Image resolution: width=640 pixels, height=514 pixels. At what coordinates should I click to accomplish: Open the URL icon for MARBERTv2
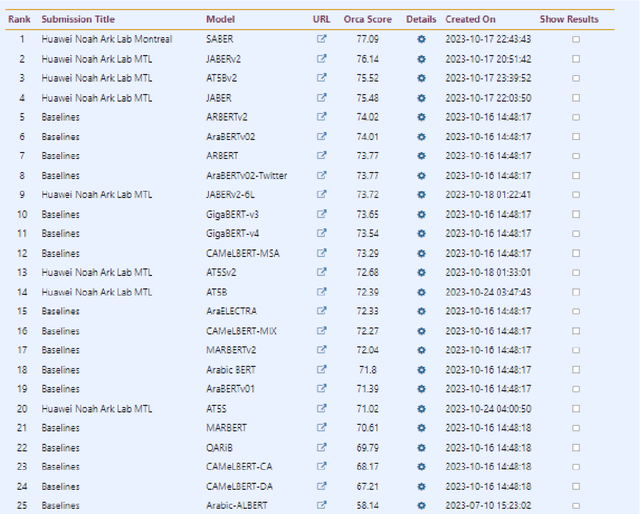pos(321,350)
